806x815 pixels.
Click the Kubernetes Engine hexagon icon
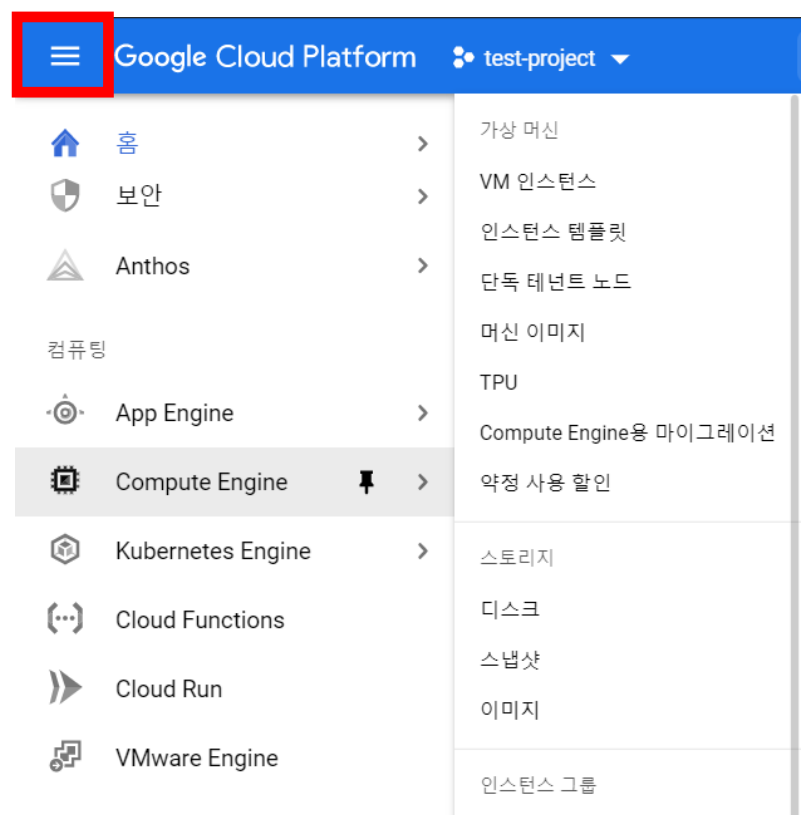tap(65, 549)
